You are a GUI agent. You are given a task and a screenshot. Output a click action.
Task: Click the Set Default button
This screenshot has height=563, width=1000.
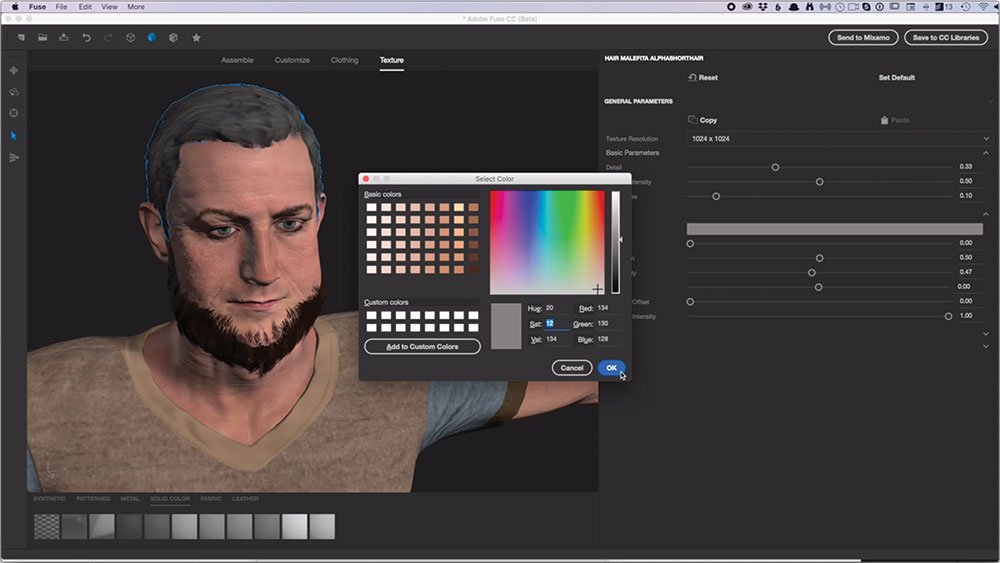click(x=897, y=77)
